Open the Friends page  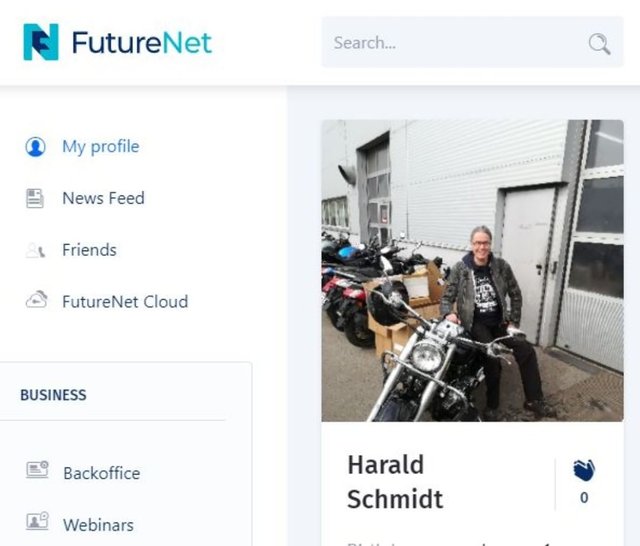(x=89, y=250)
